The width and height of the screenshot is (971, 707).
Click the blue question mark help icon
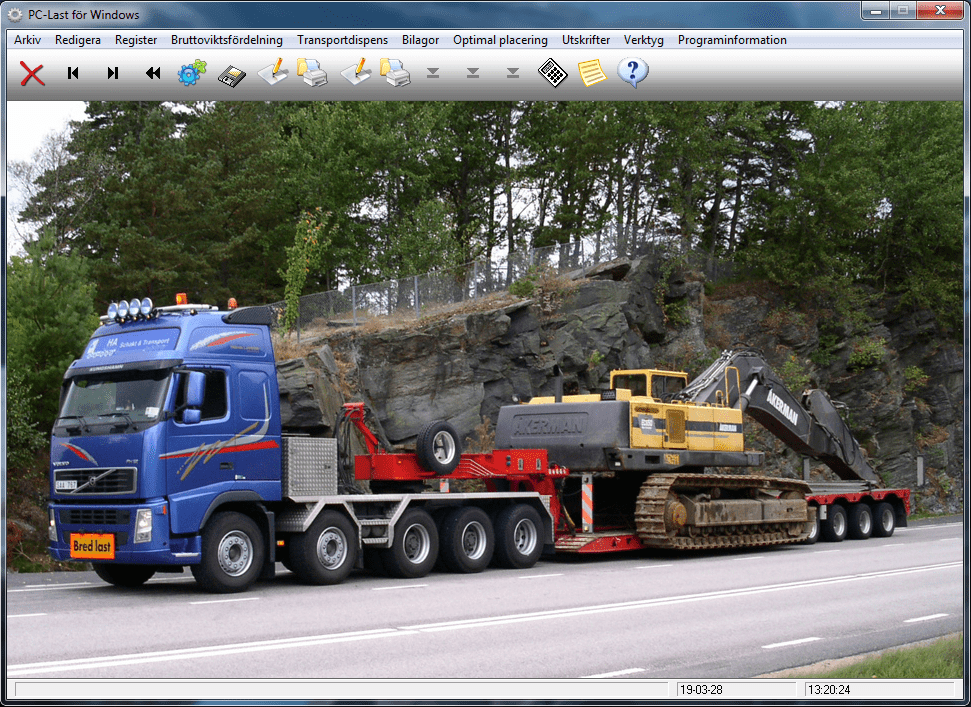[632, 72]
